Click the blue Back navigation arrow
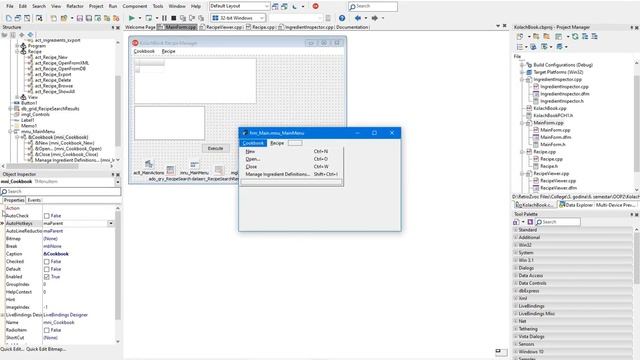Screen dimensions: 640x360 358,18
